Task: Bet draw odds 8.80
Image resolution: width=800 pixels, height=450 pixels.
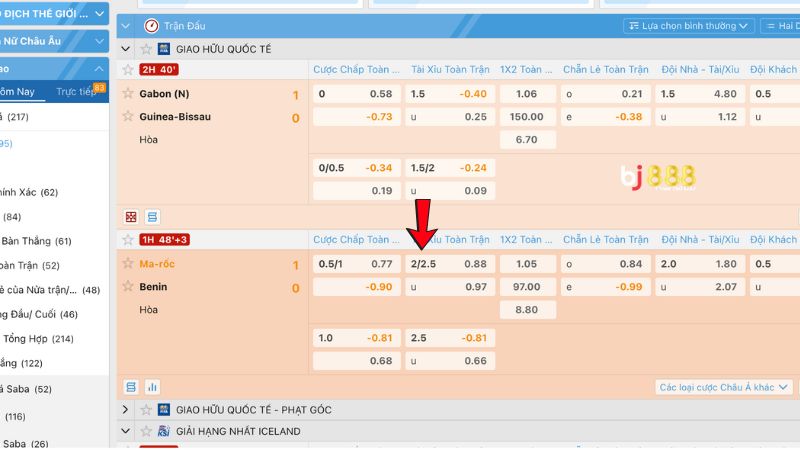Action: [528, 310]
